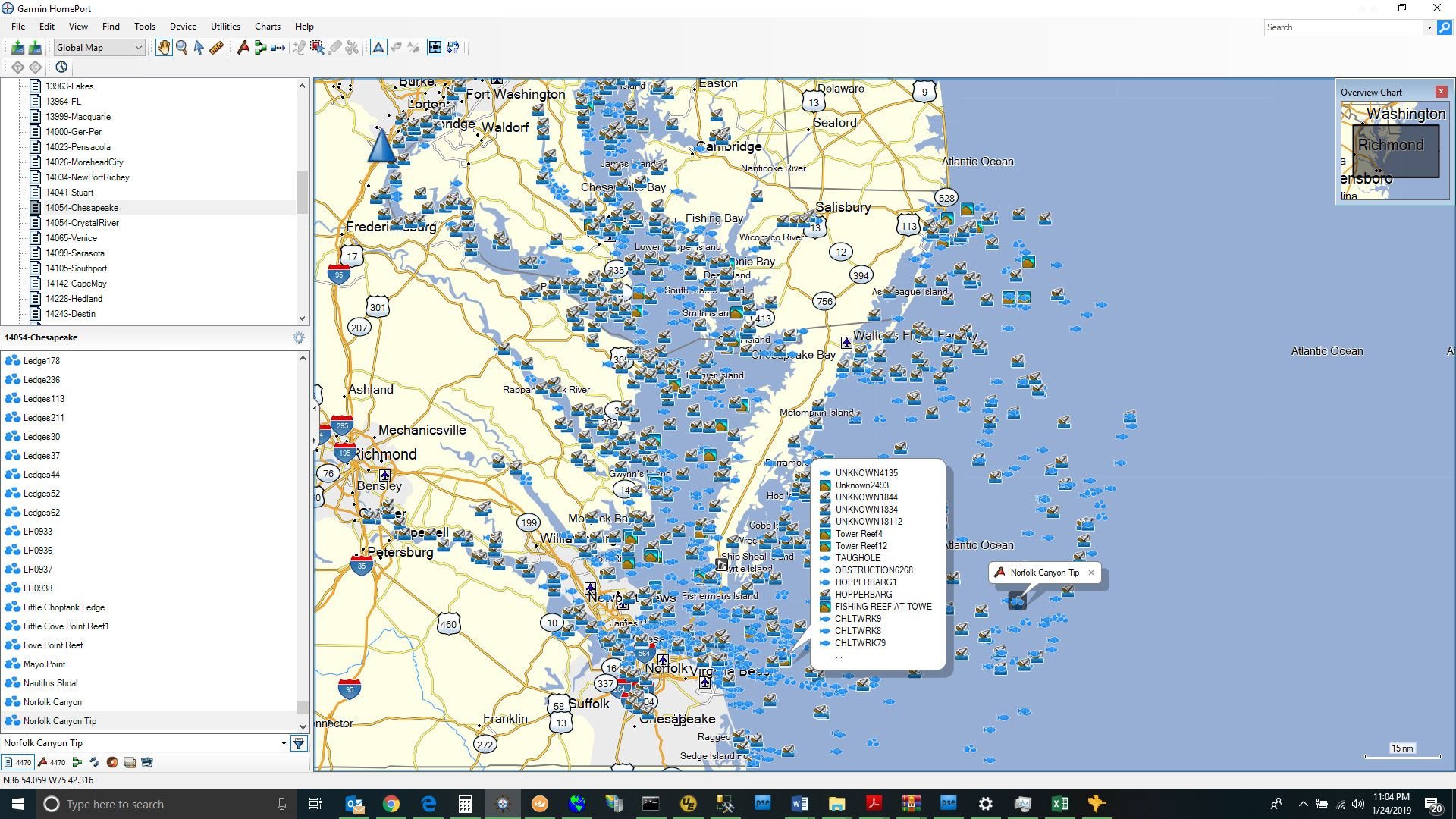This screenshot has width=1456, height=819.
Task: Show all 4470 items tab
Action: 18,762
